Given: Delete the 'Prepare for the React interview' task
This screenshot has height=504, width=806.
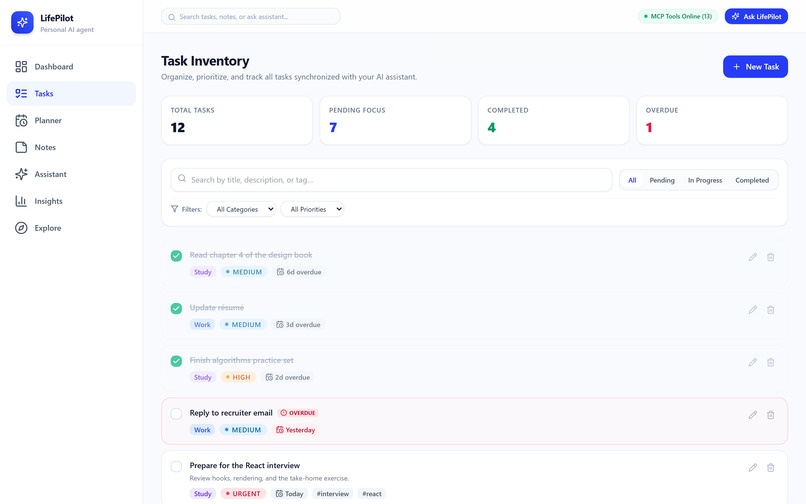Looking at the screenshot, I should (771, 467).
